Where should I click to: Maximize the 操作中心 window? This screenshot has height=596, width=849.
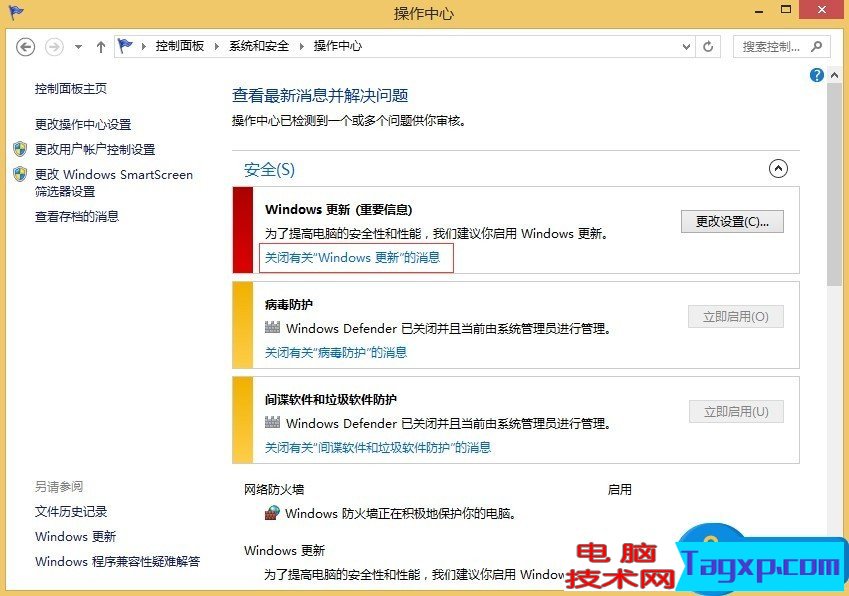tap(786, 9)
